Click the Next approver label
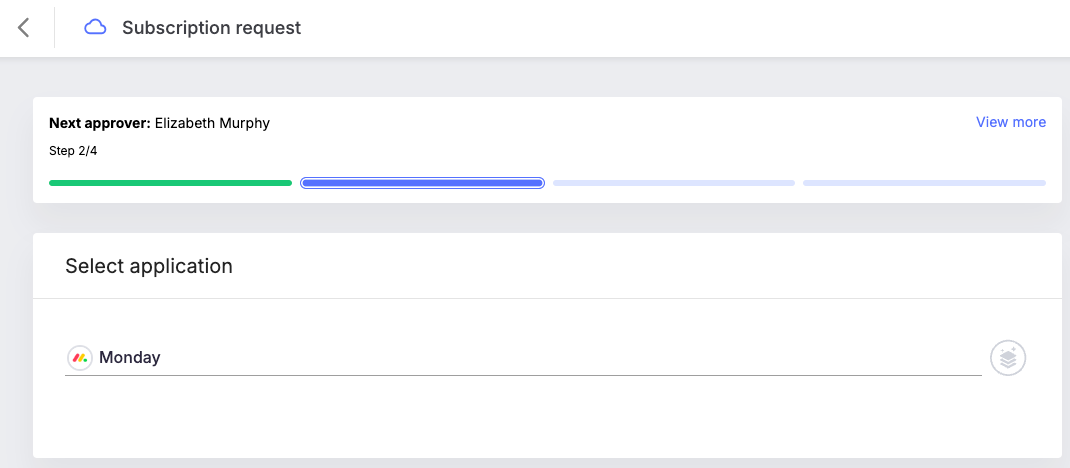The height and width of the screenshot is (468, 1070). 100,123
